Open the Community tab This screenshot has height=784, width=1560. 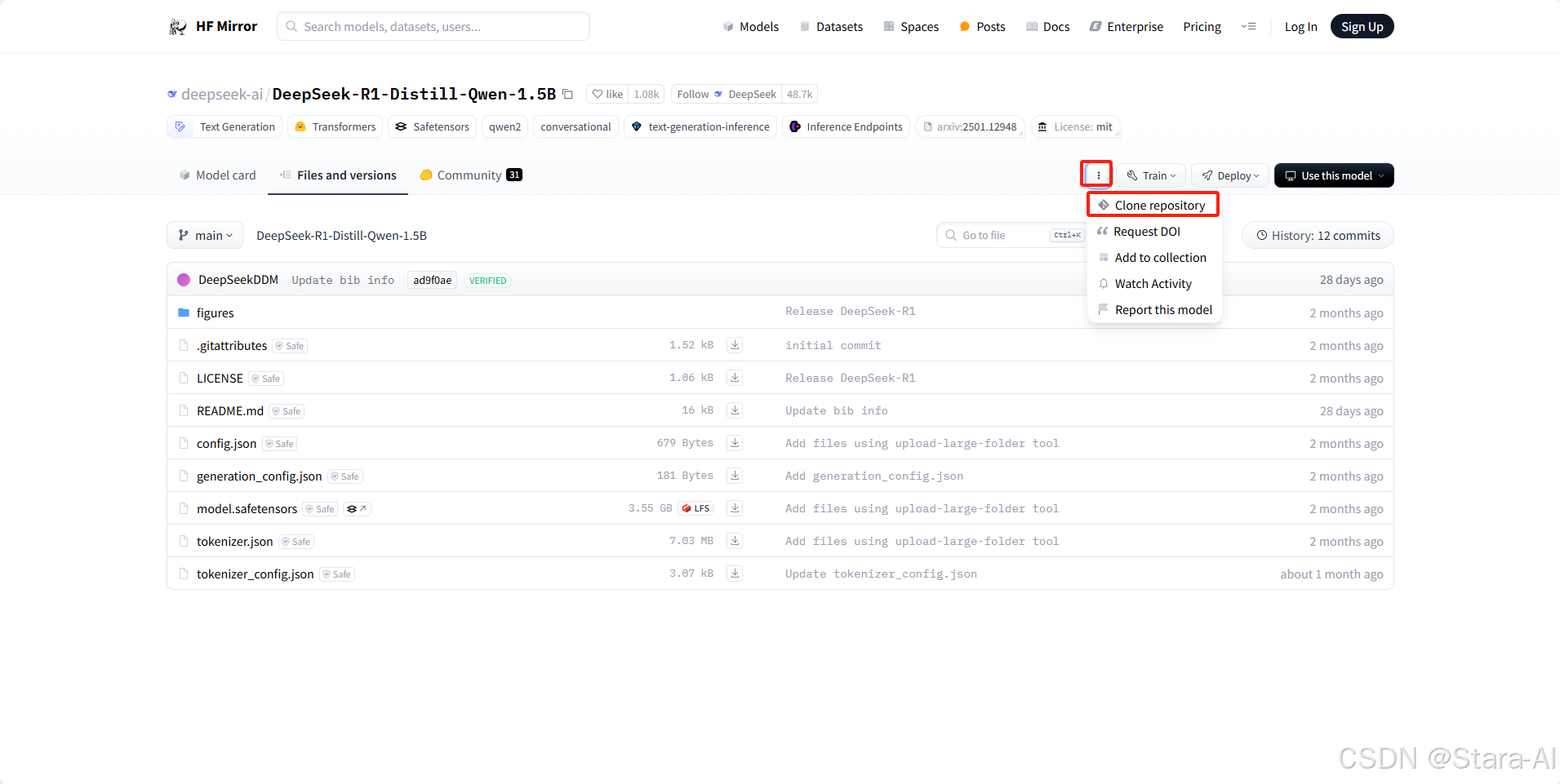point(471,175)
